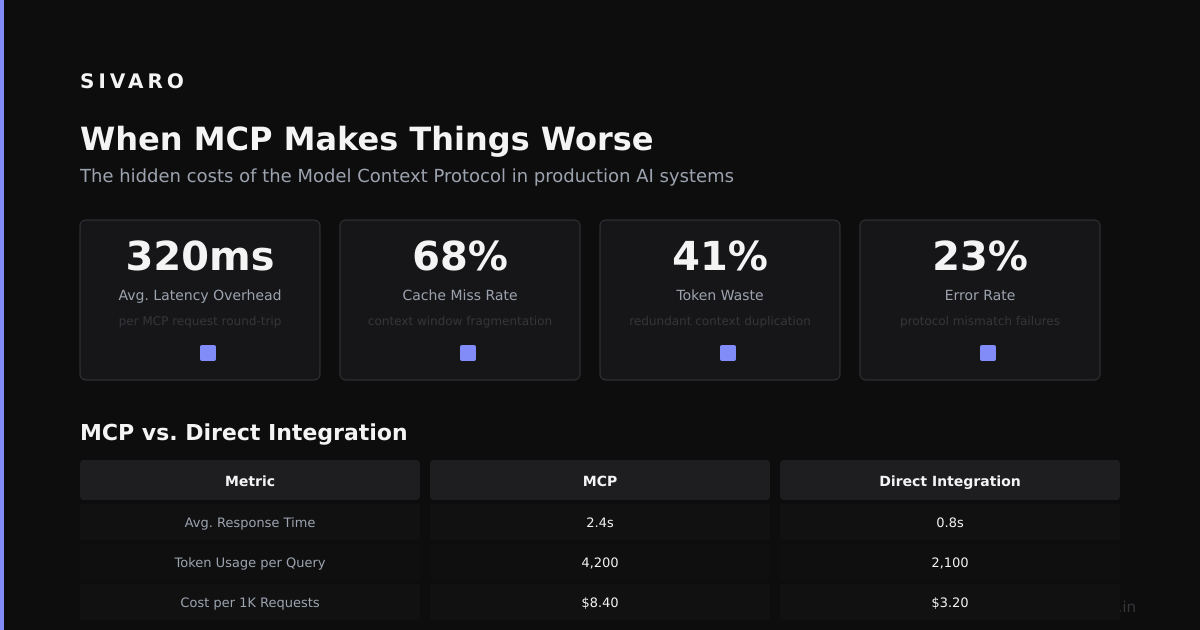Click the square icon under Avg. Latency Overhead
The height and width of the screenshot is (630, 1200).
208,353
